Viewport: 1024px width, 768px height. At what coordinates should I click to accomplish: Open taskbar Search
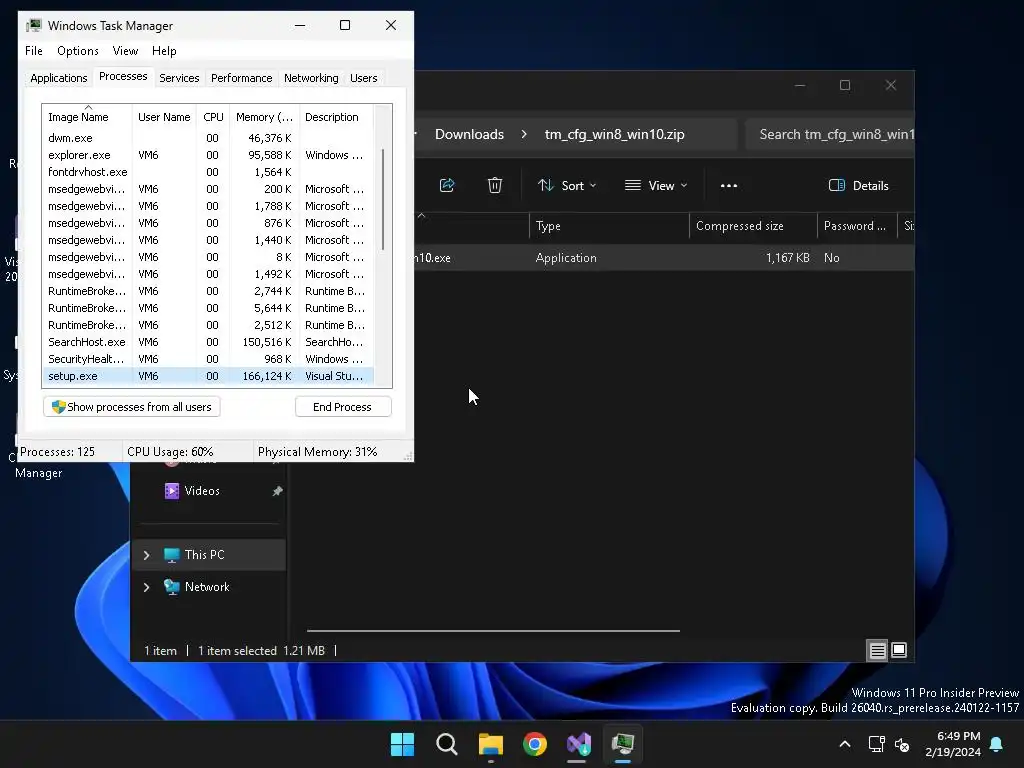tap(447, 744)
